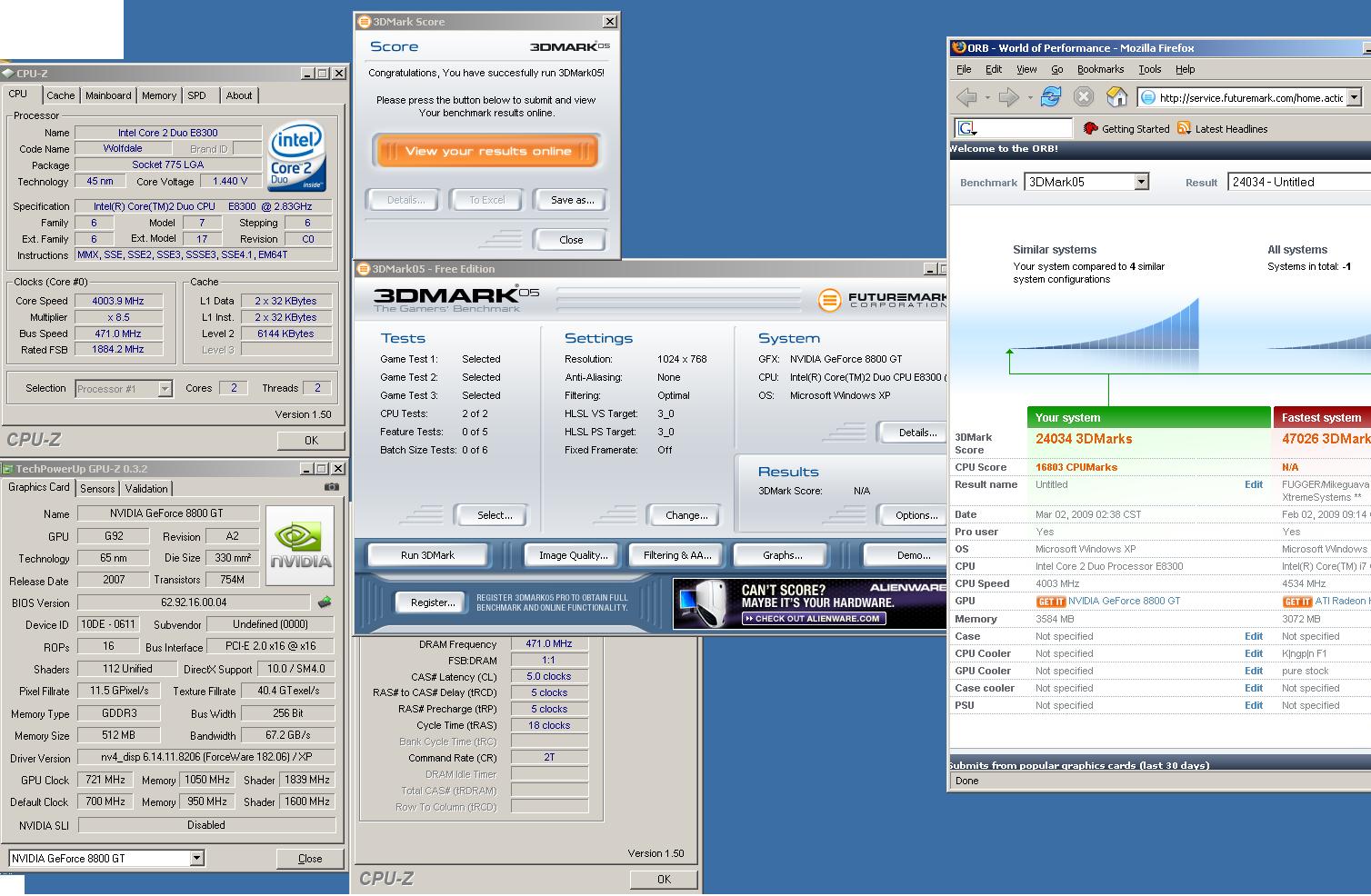
Task: Open the SPD tab in CPU-Z
Action: 197,95
